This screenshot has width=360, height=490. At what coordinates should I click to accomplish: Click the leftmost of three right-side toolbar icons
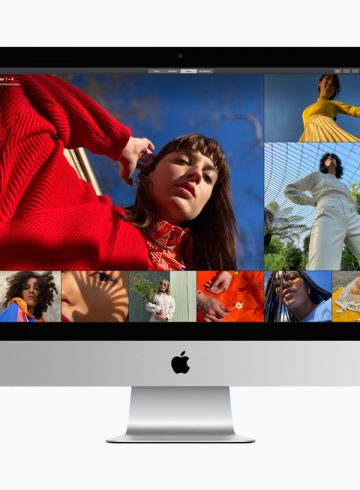coord(338,71)
